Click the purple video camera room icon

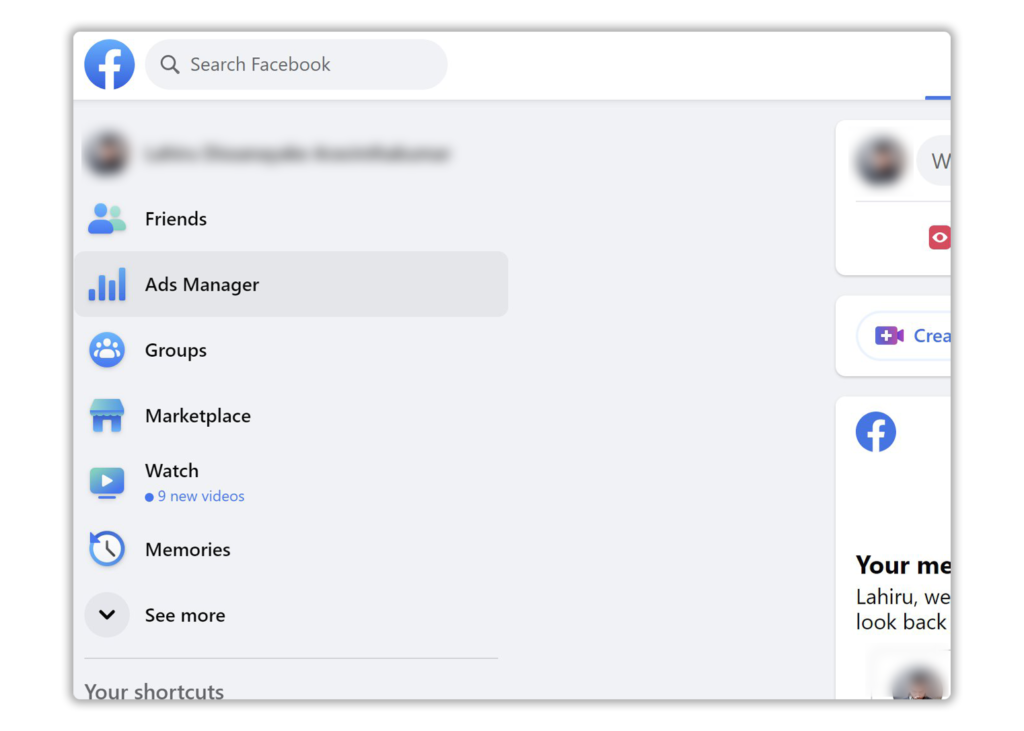[889, 336]
